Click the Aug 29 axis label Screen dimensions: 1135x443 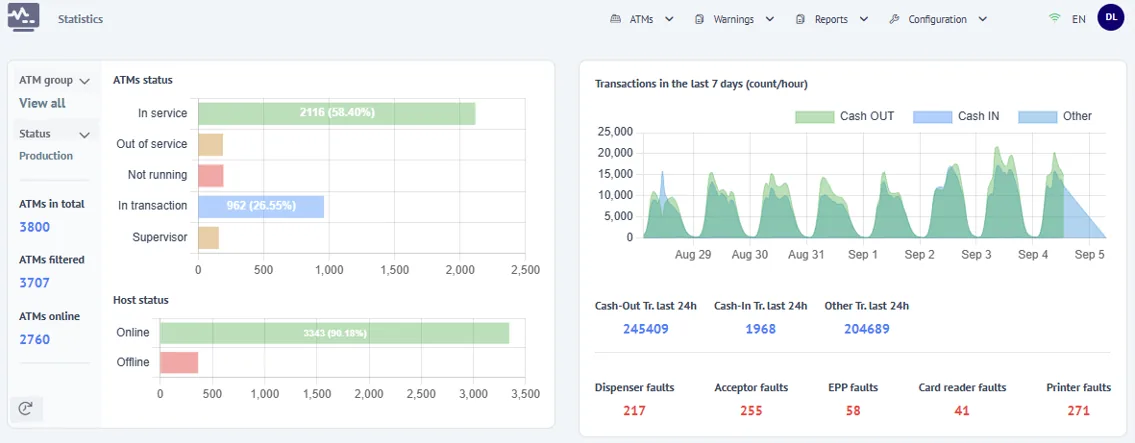pos(693,255)
